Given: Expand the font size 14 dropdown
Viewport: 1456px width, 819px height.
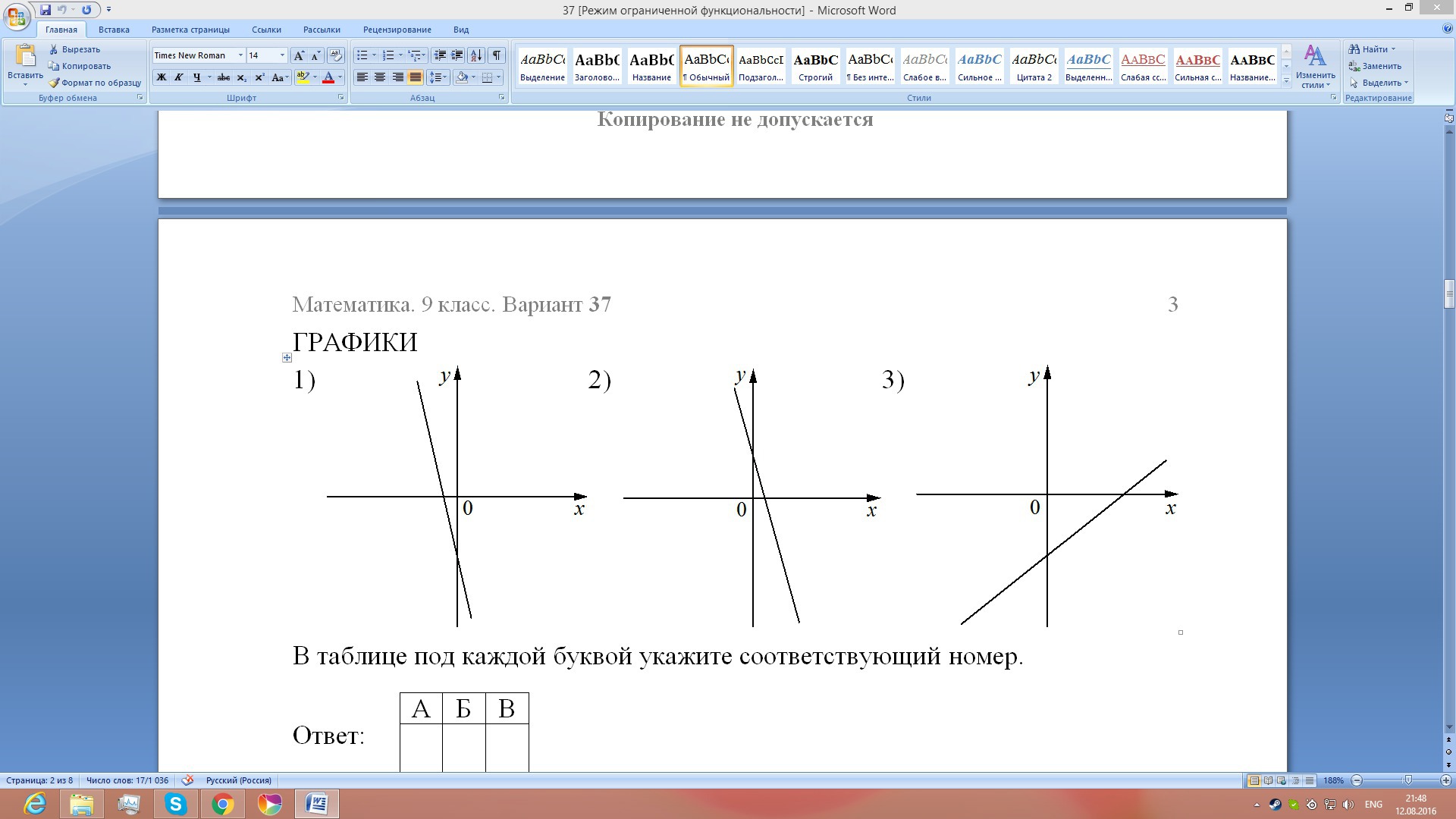Looking at the screenshot, I should 282,55.
